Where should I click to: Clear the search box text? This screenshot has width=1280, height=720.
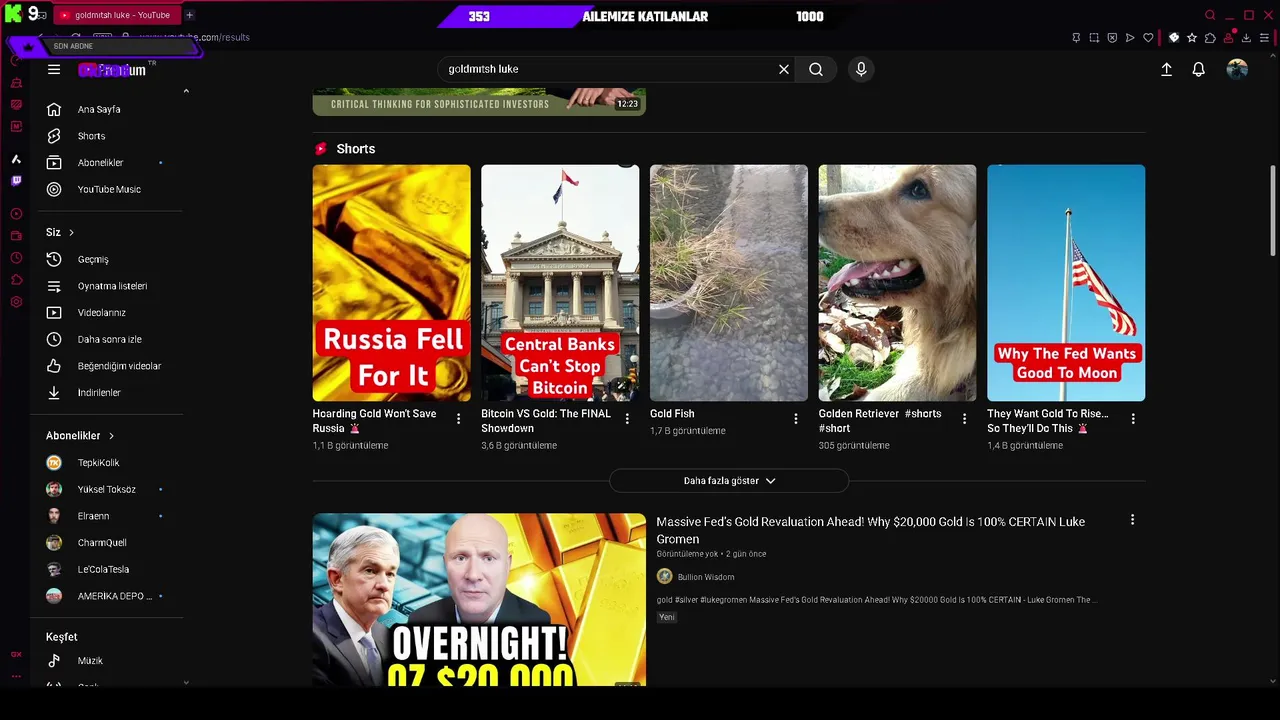point(784,69)
